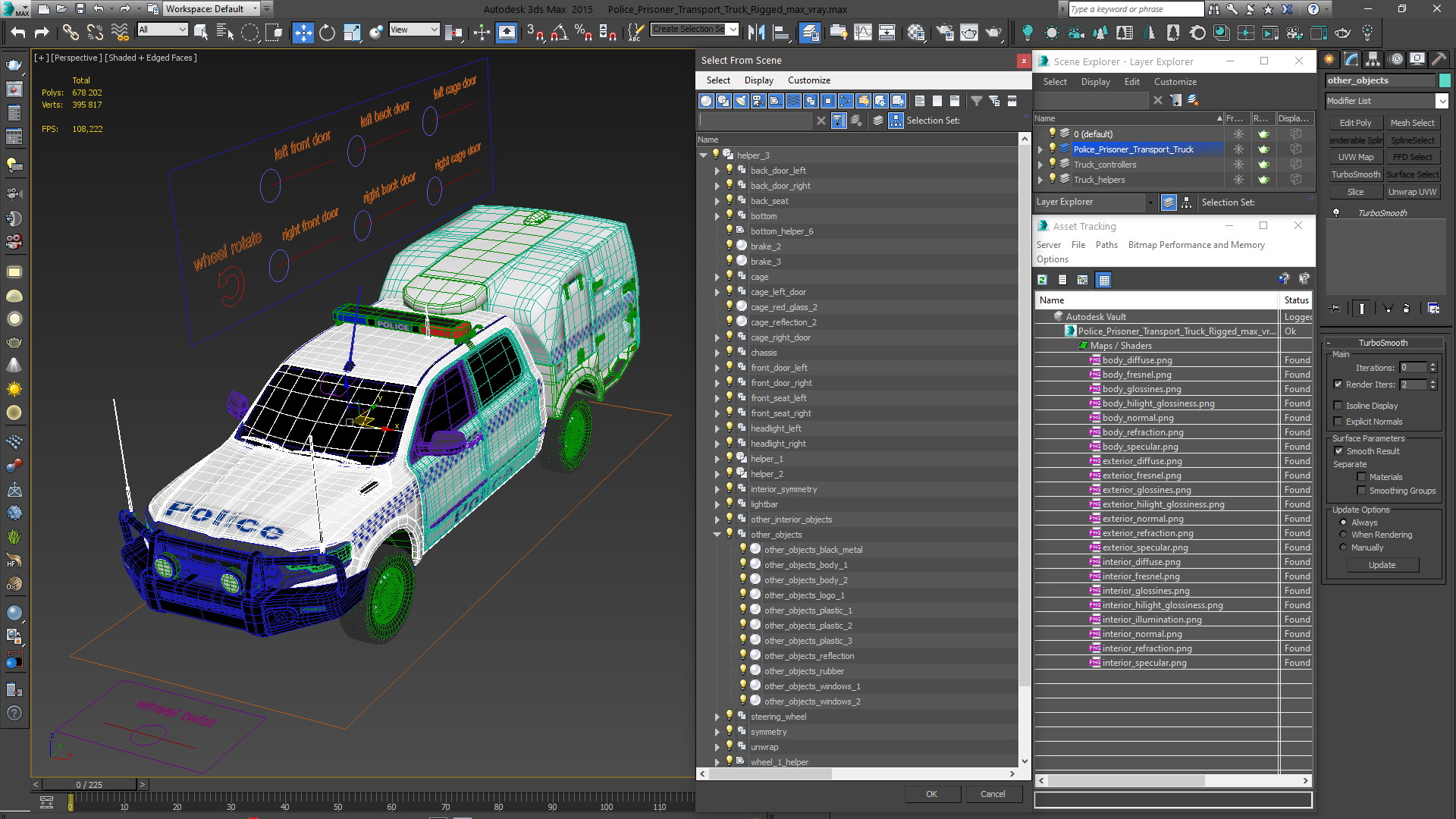Viewport: 1456px width, 819px height.
Task: Click the FFD Select modifier button
Action: coord(1412,157)
